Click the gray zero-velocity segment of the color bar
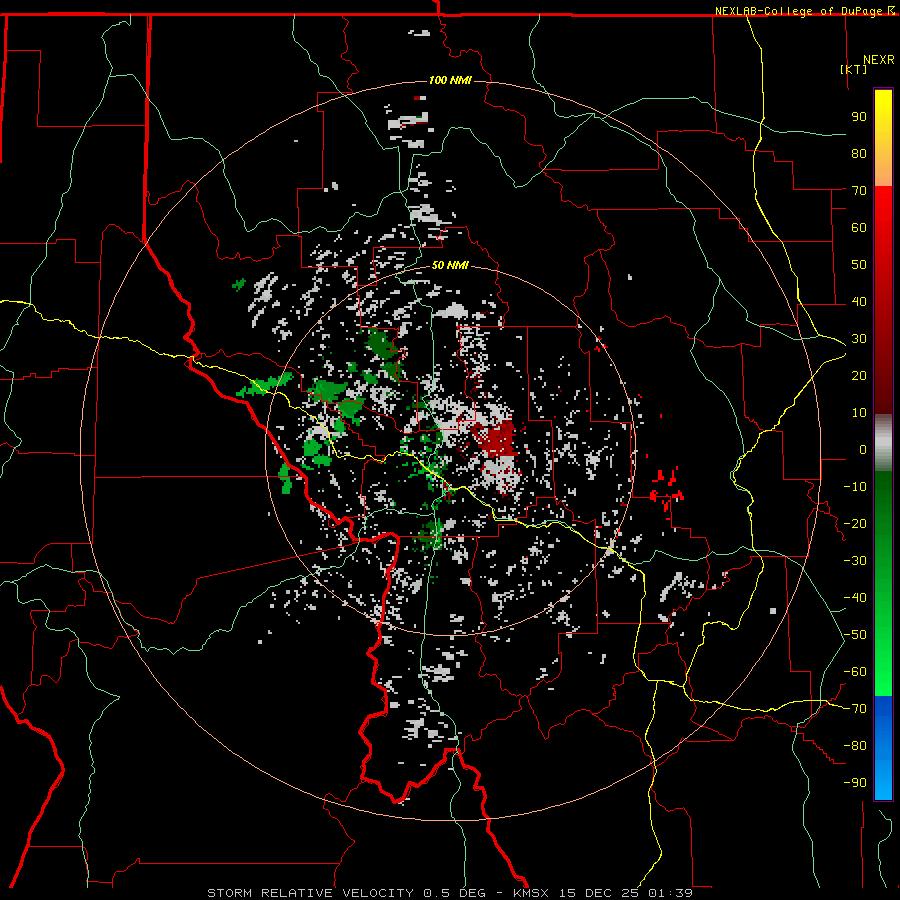 pos(883,443)
